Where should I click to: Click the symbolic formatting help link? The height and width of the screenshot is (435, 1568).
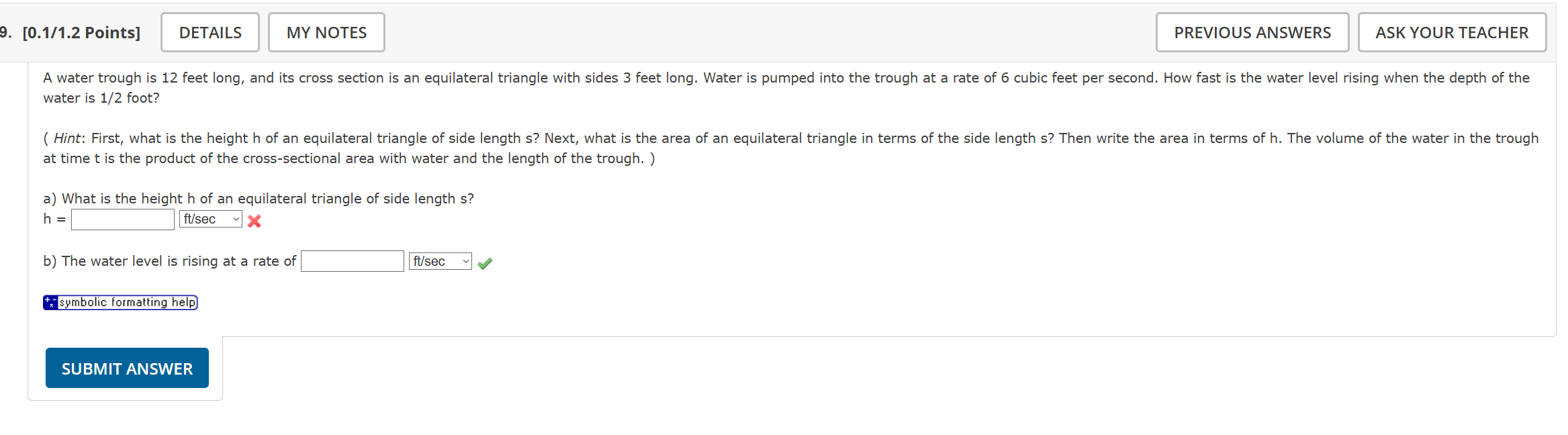coord(126,302)
